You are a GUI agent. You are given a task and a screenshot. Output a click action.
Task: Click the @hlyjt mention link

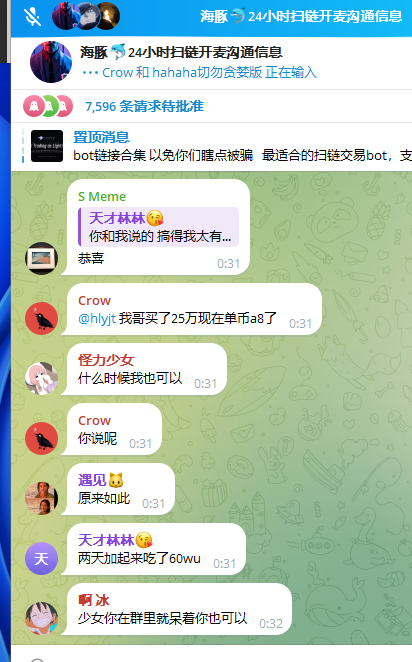click(x=97, y=318)
